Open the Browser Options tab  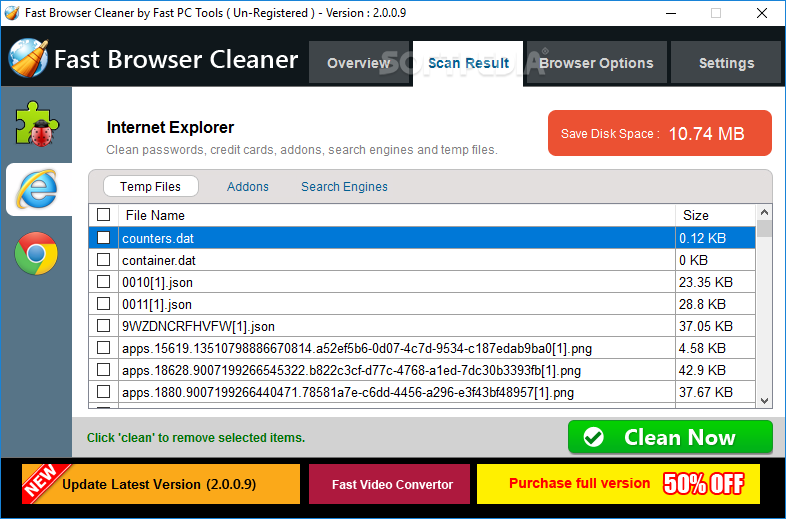click(x=597, y=63)
